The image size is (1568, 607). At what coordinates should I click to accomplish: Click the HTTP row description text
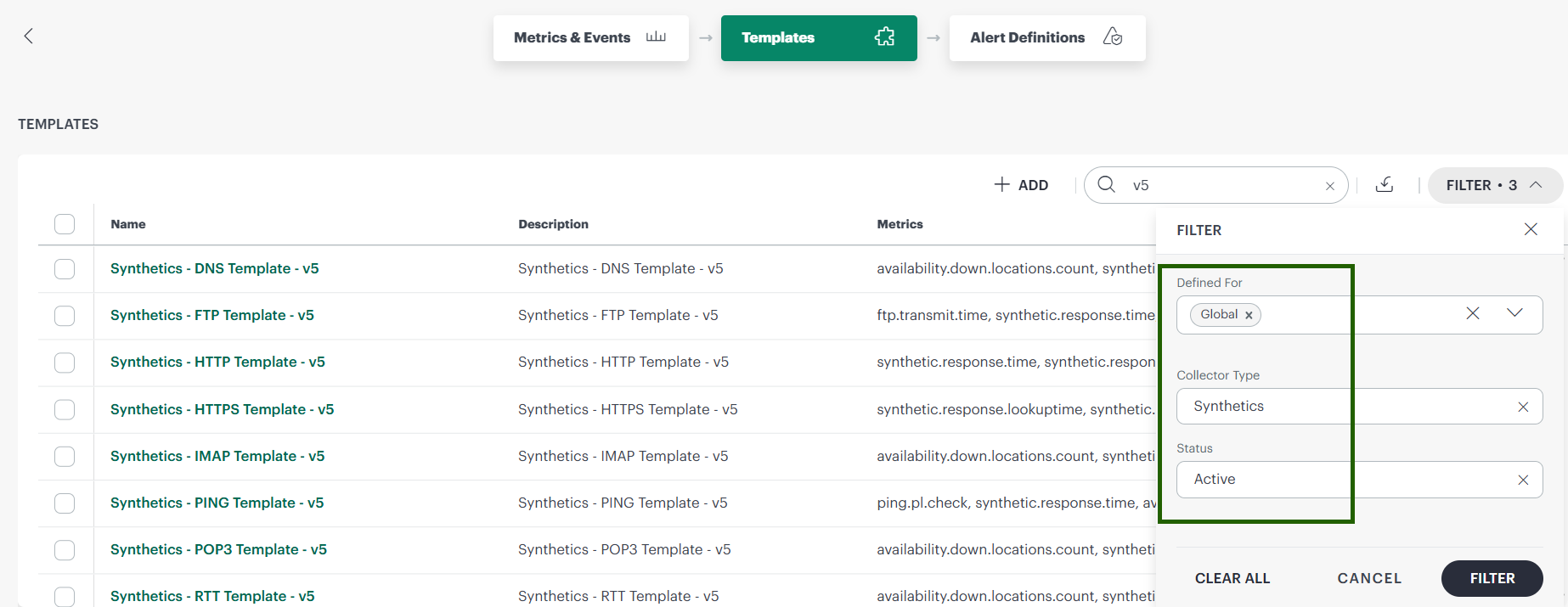[623, 362]
